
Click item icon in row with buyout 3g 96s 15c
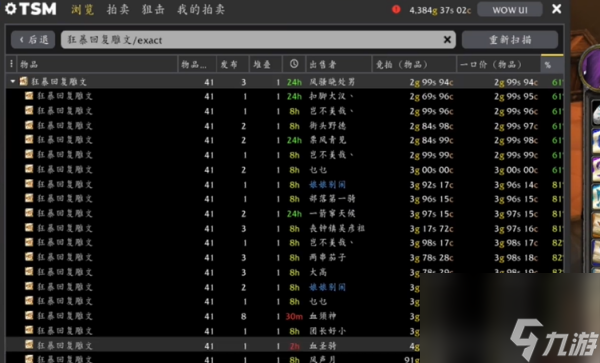tap(29, 198)
